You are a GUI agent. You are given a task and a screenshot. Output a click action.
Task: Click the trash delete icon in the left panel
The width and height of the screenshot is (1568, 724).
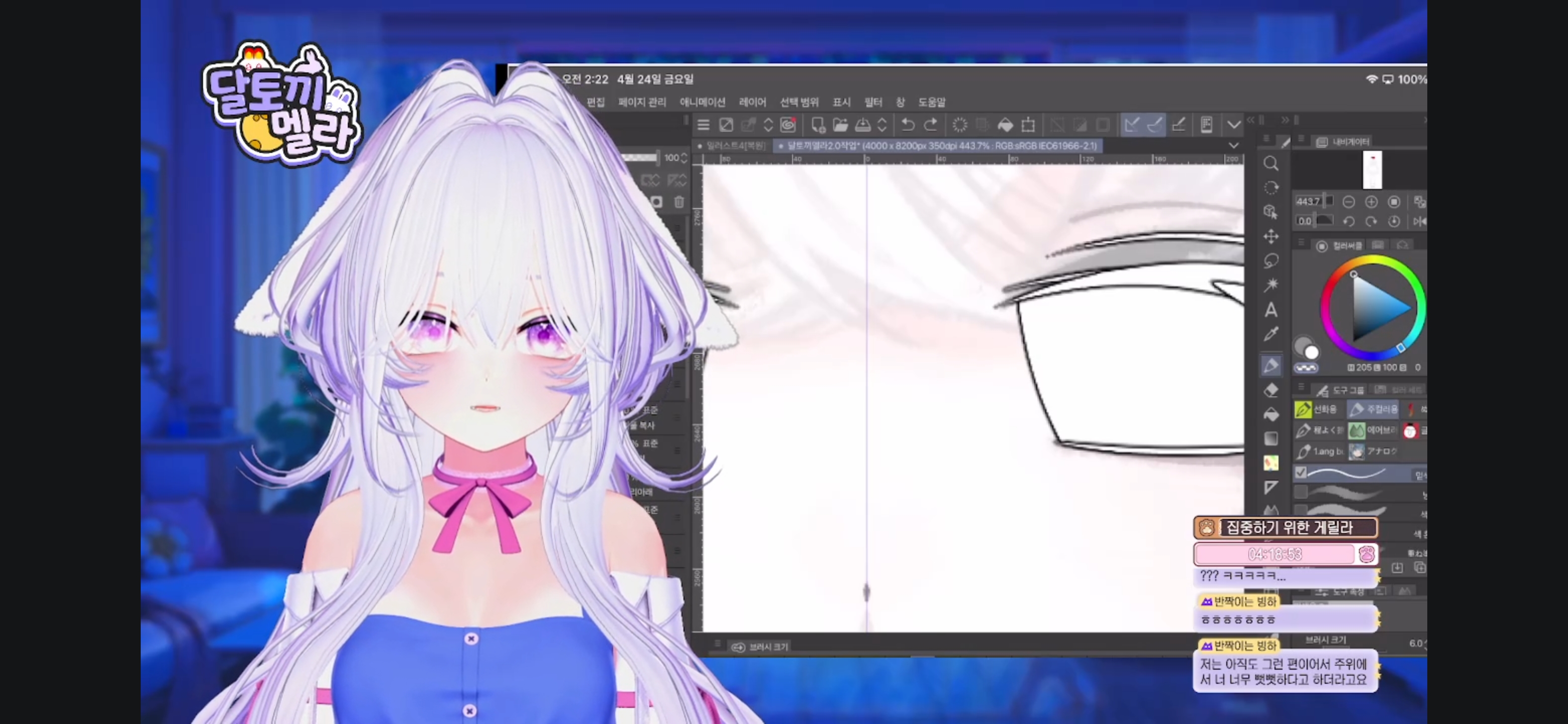(x=679, y=202)
